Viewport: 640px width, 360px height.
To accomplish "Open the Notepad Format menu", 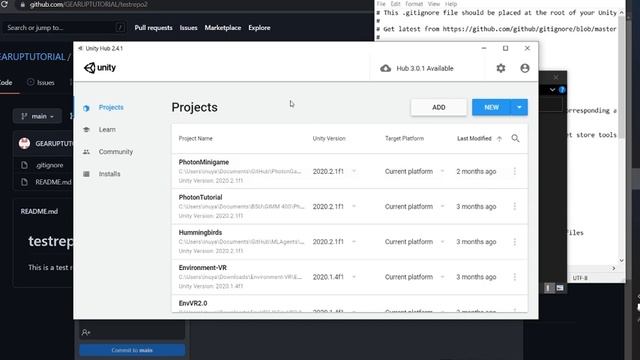I will [x=414, y=4].
